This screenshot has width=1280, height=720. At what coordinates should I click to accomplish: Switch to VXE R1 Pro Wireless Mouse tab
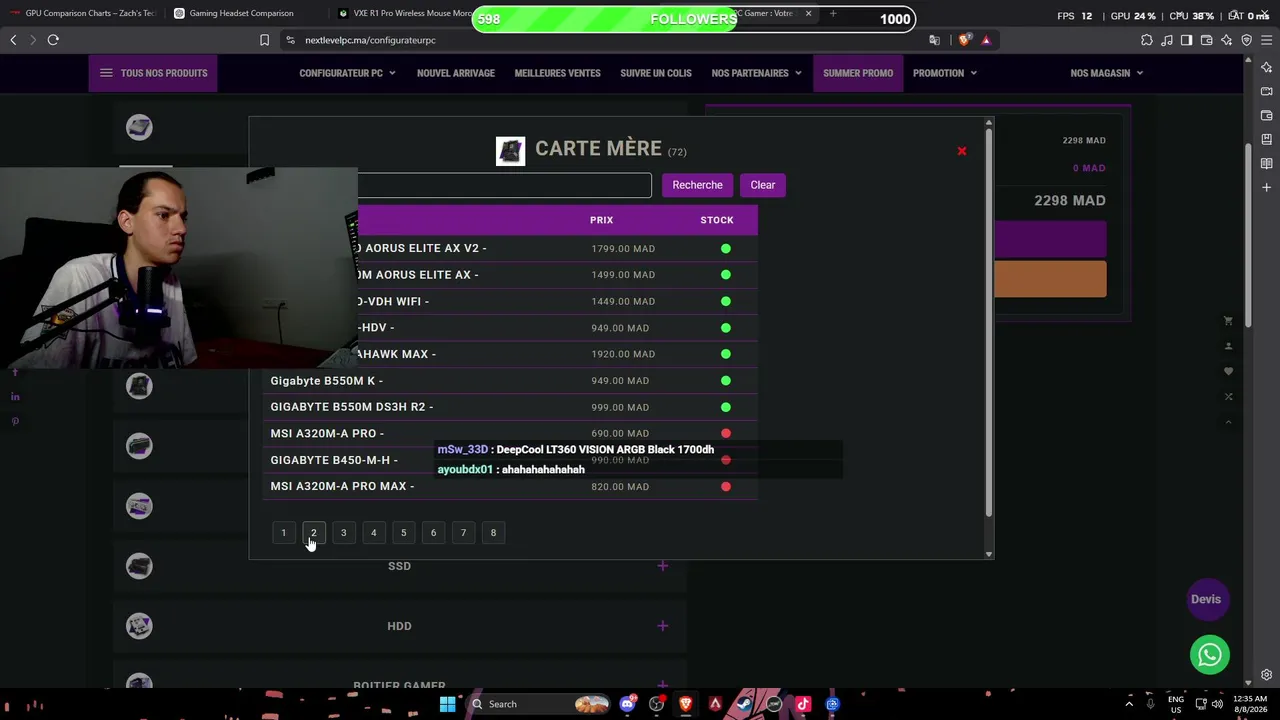coord(406,13)
